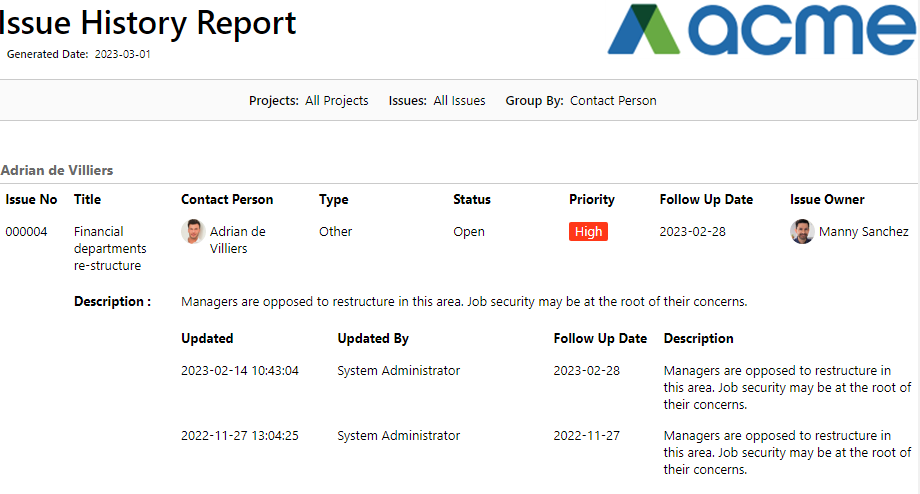Click the Issue History Report heading
This screenshot has width=920, height=494.
pos(148,23)
